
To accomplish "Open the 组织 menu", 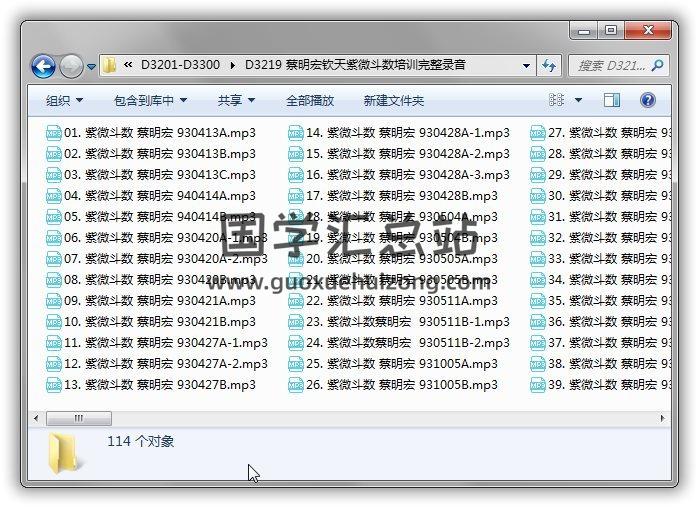I will [64, 100].
